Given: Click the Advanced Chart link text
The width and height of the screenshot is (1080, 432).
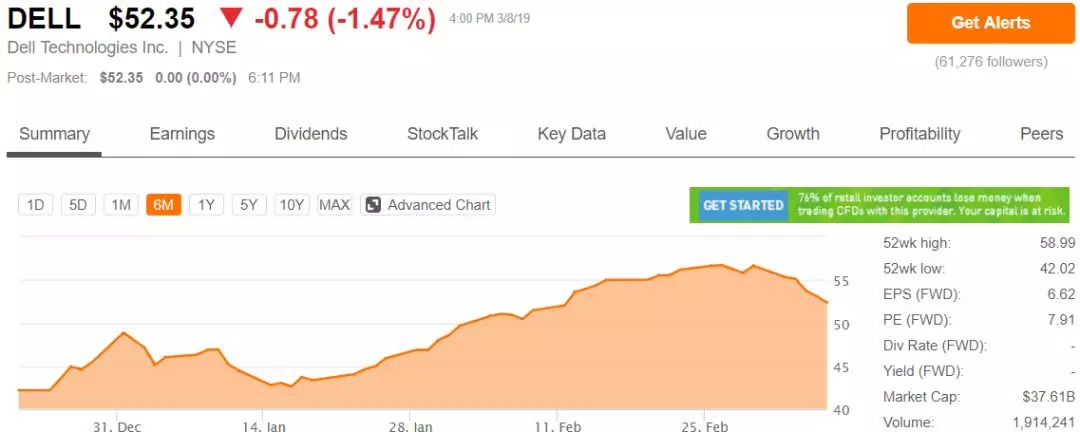Looking at the screenshot, I should coord(439,205).
